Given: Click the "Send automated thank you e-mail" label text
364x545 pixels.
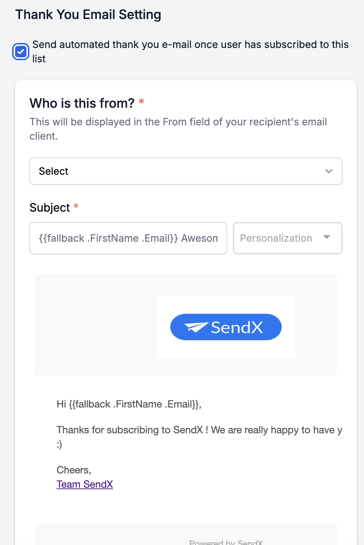Looking at the screenshot, I should pyautogui.click(x=190, y=51).
